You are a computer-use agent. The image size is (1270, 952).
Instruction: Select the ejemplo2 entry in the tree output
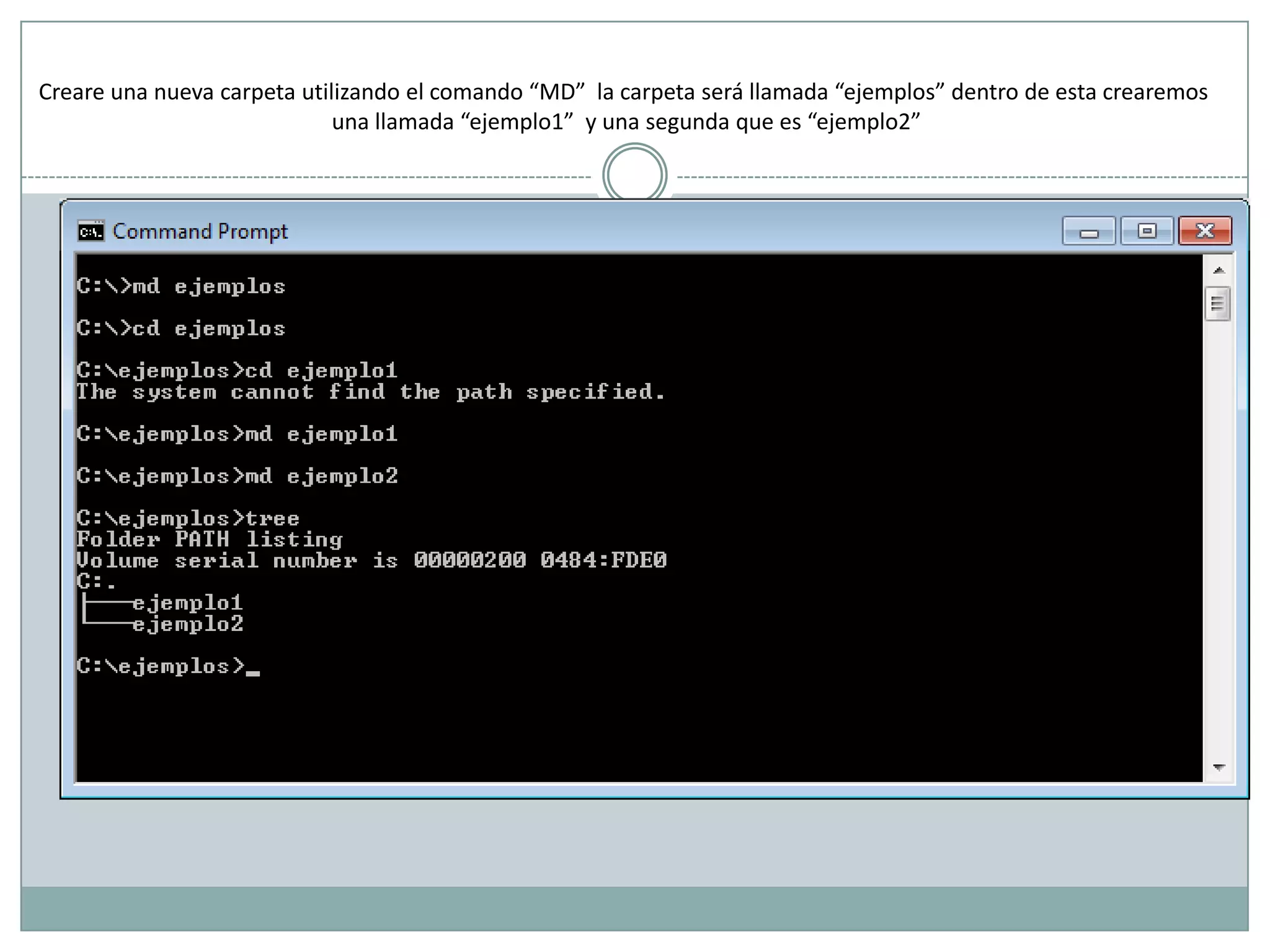pos(187,624)
